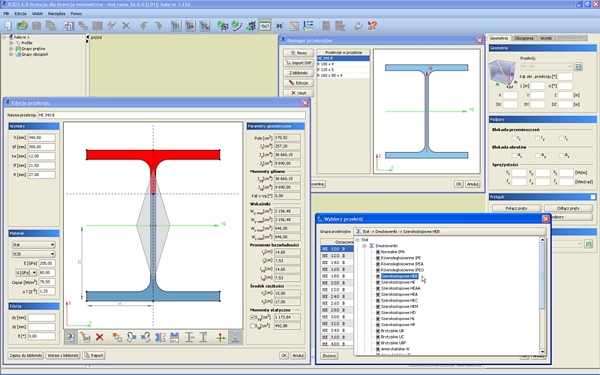Click scrollbar down arrow in section group tree

pos(542,352)
